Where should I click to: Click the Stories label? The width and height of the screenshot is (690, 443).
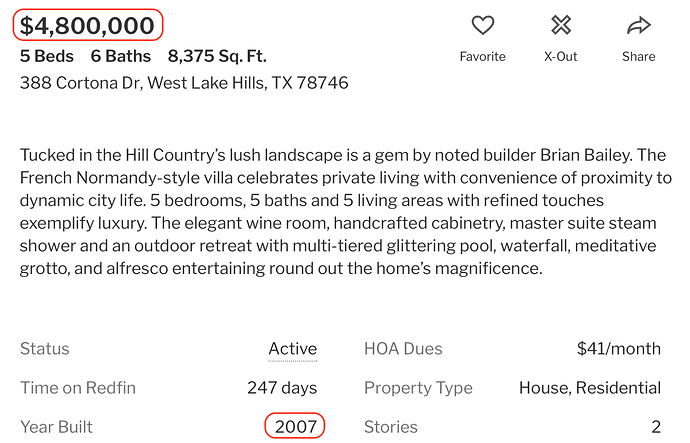click(x=391, y=427)
